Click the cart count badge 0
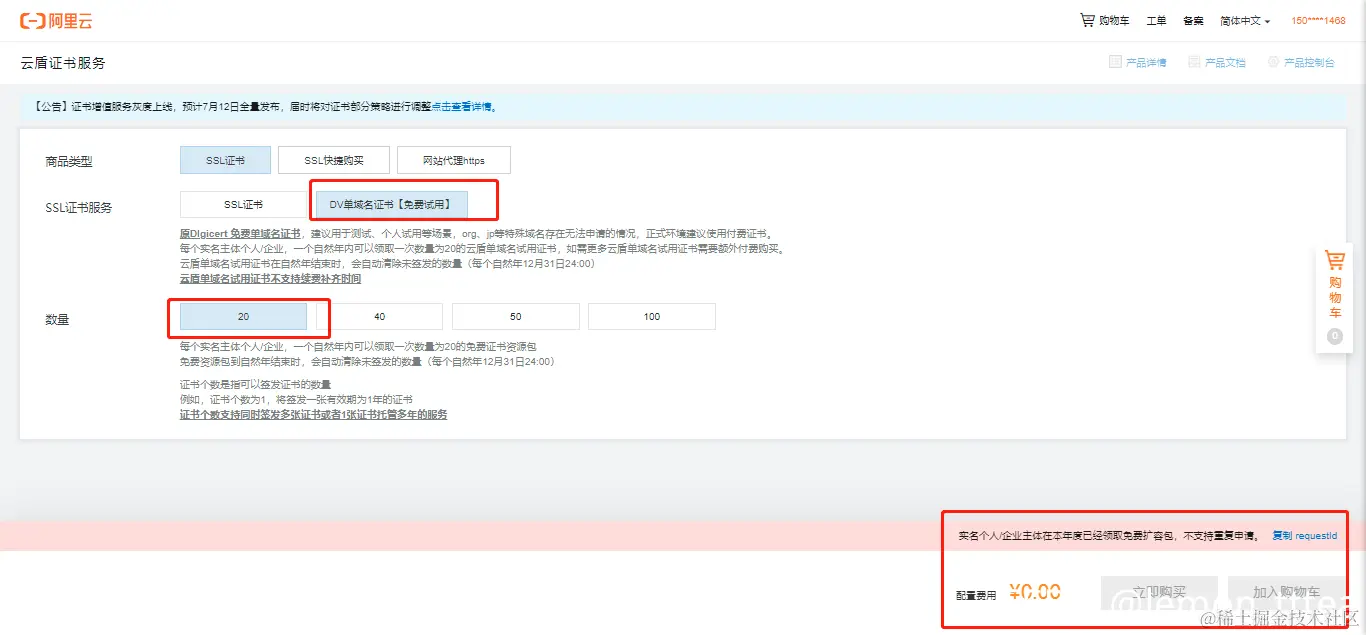 (x=1335, y=337)
